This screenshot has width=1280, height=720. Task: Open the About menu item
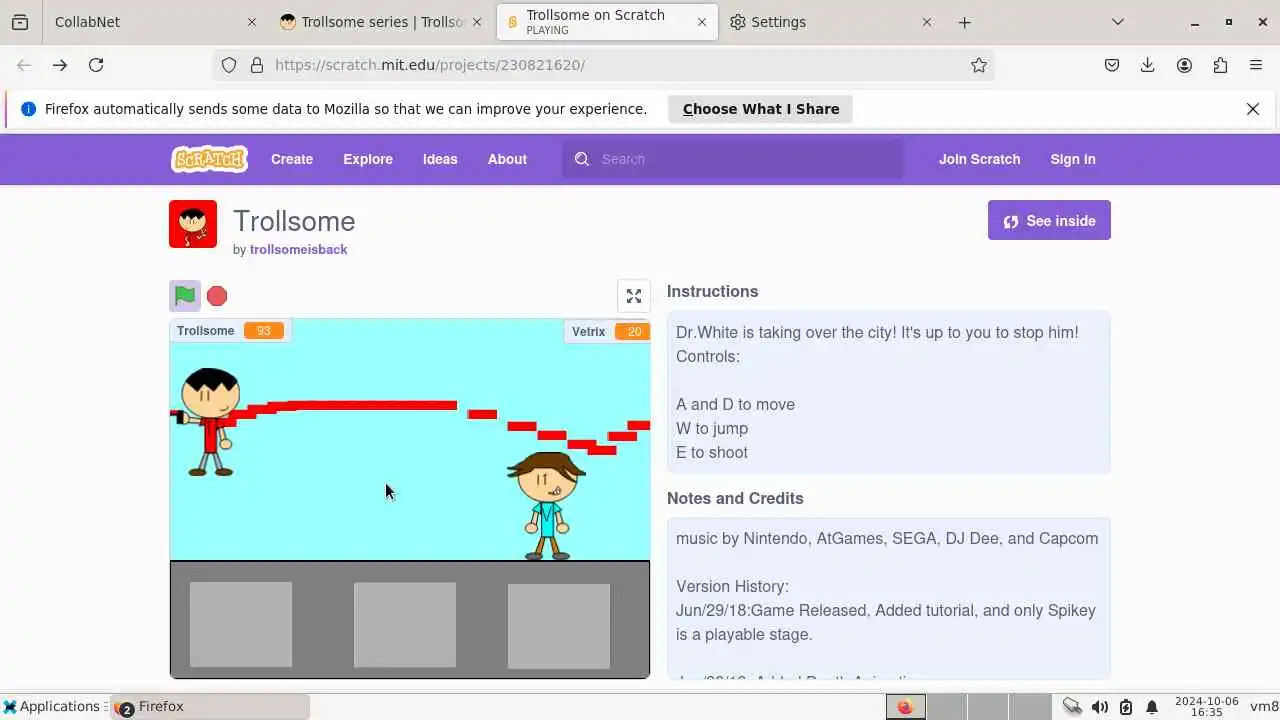(x=507, y=159)
